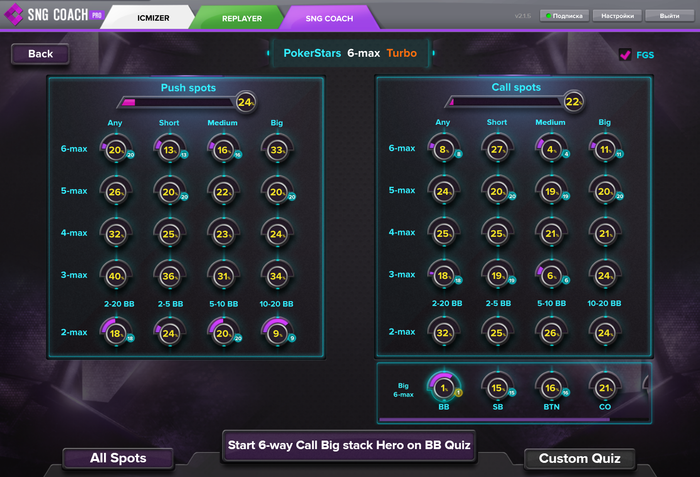Screen dimensions: 700x477
Task: Open the ICMIZER tab
Action: pos(153,18)
